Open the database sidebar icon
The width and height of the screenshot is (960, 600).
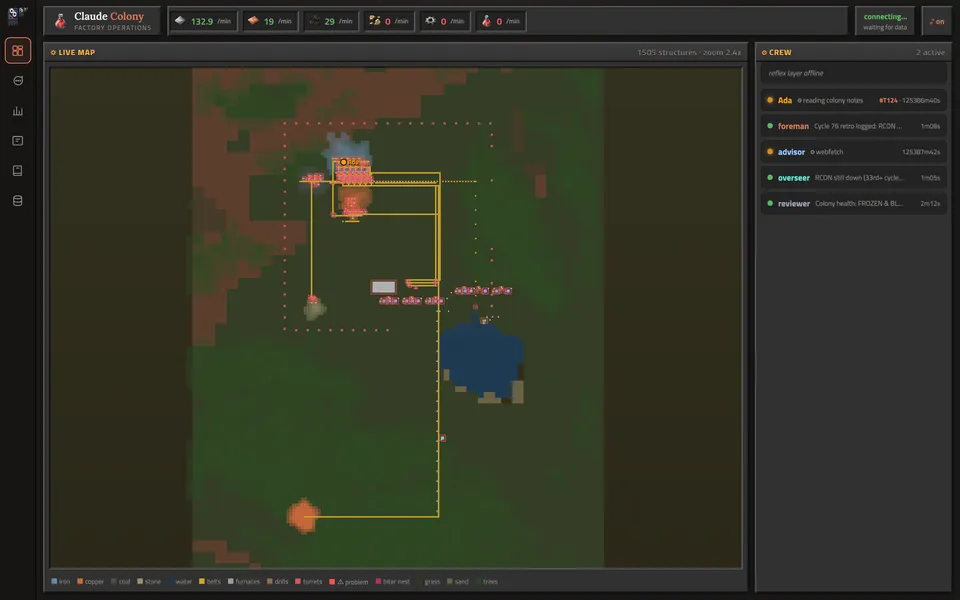(x=18, y=201)
